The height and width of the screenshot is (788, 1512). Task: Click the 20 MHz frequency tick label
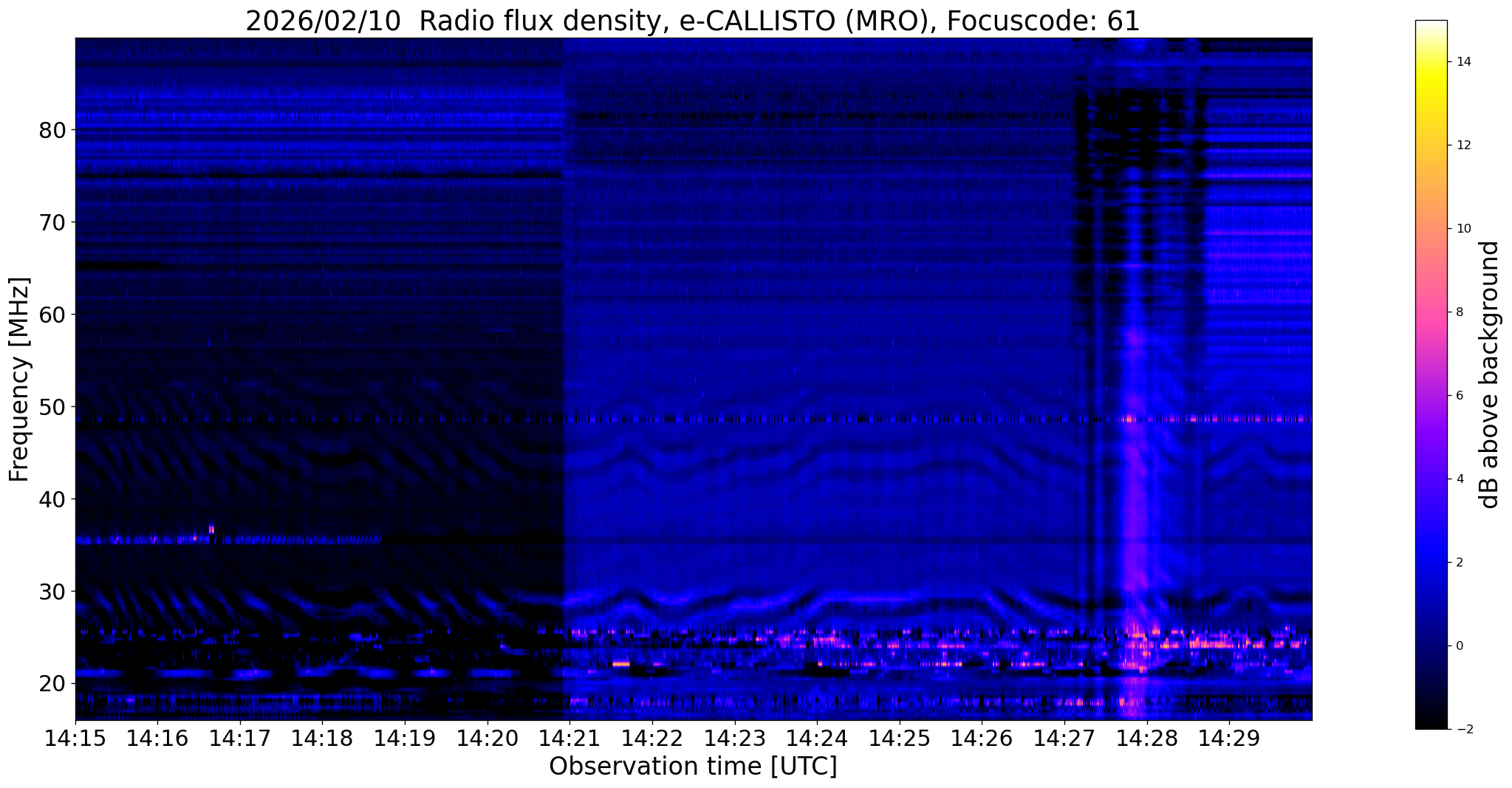(52, 684)
